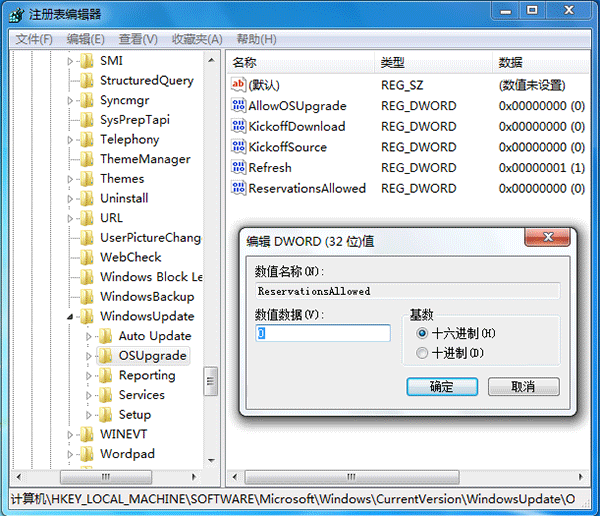Click the 数据 column header
This screenshot has width=600, height=516.
pyautogui.click(x=541, y=62)
